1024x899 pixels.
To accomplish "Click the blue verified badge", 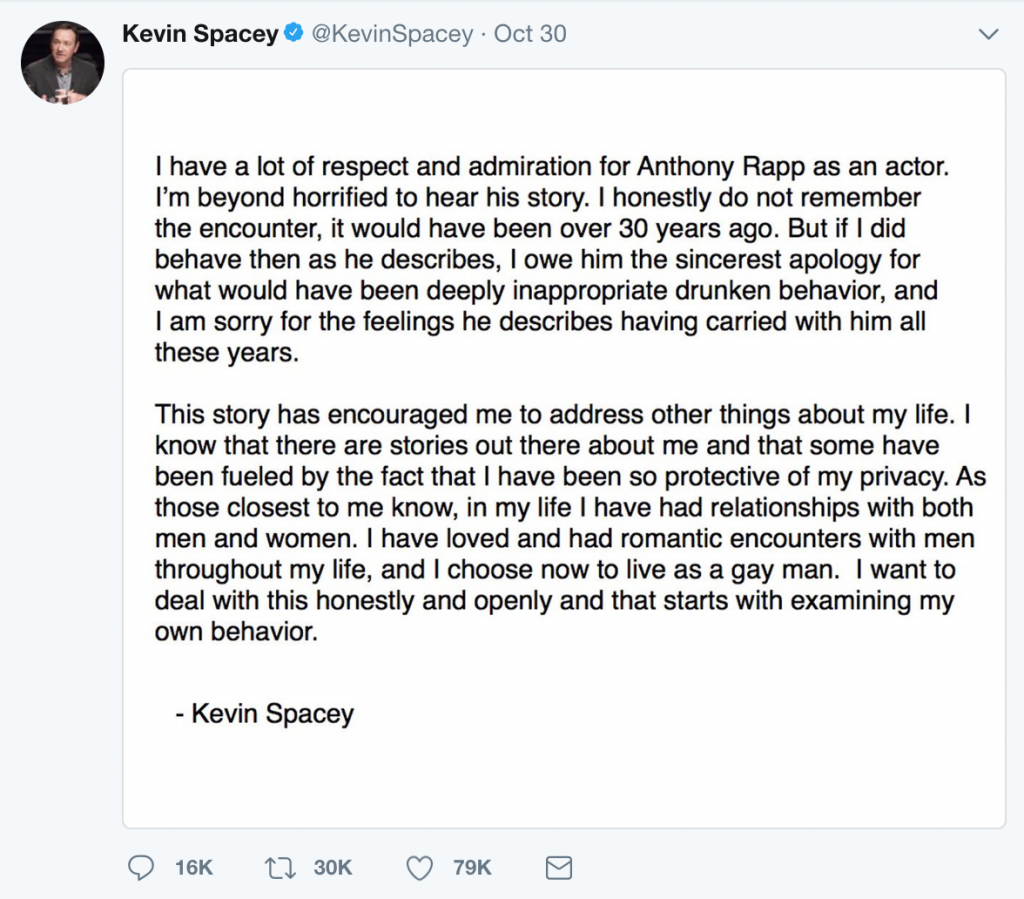I will (x=294, y=33).
